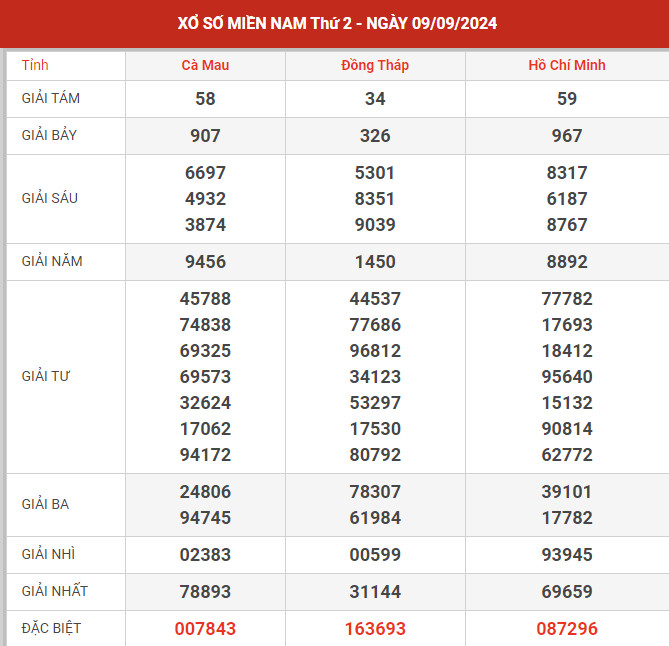Click giải tư number 77686

375,325
